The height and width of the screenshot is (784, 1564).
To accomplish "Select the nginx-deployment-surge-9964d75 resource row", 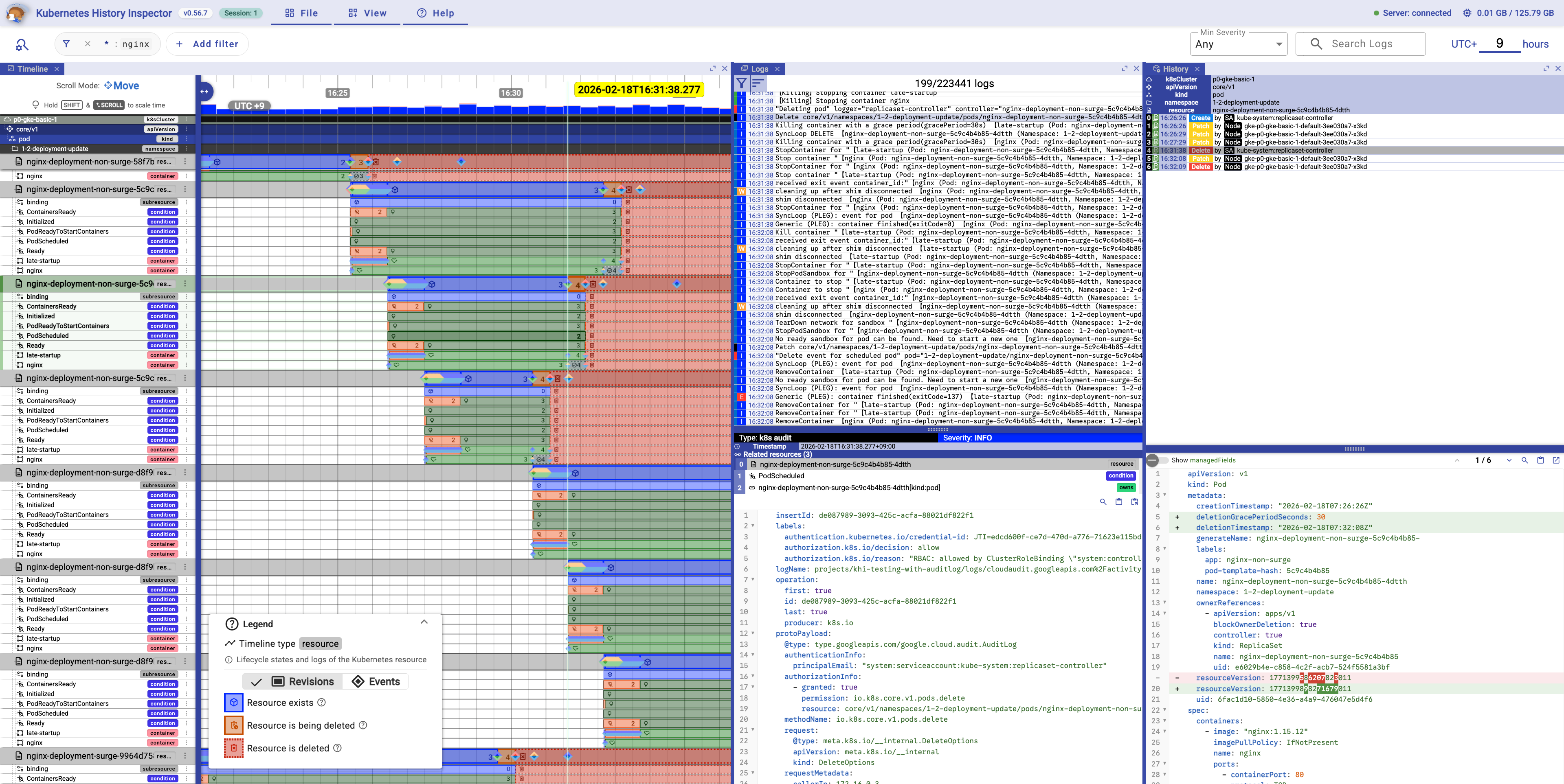I will pos(98,756).
